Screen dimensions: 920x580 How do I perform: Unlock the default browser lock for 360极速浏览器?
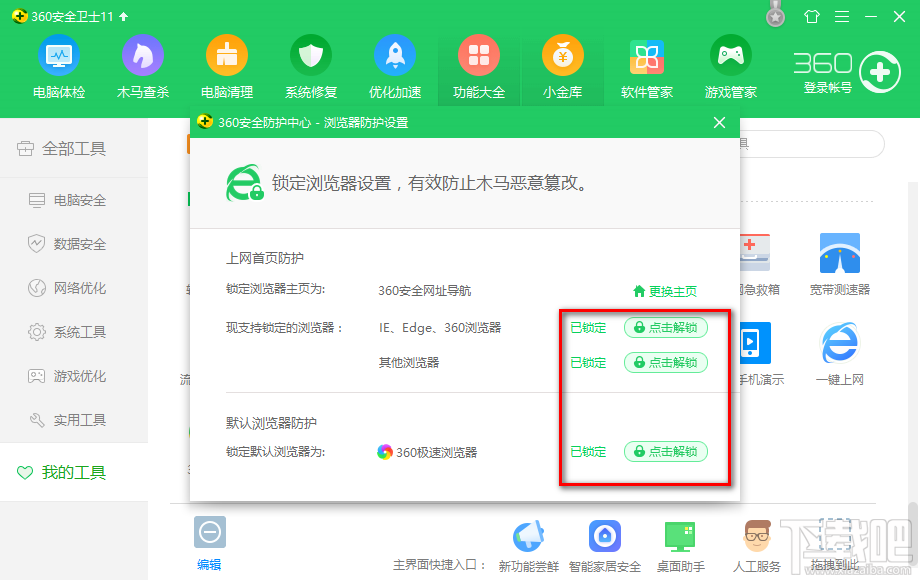tap(666, 451)
